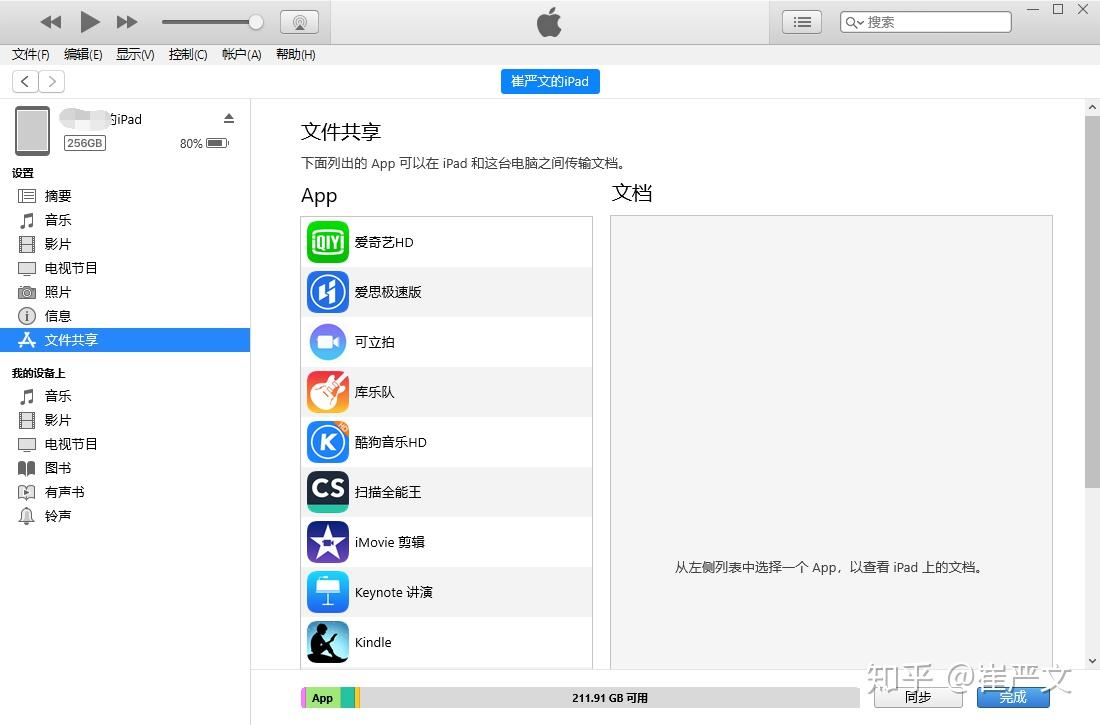This screenshot has height=725, width=1100.
Task: Open the 控制(C) menu
Action: pos(188,55)
